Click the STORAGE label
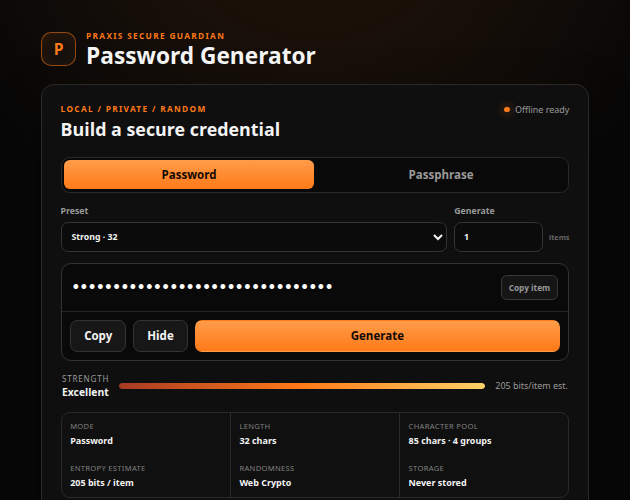 point(426,469)
